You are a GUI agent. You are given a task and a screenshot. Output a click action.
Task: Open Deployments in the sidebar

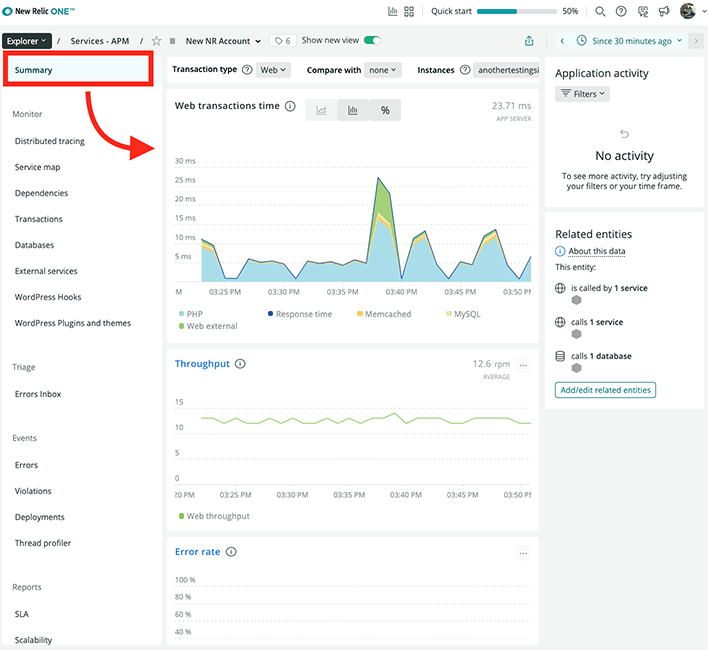point(40,517)
